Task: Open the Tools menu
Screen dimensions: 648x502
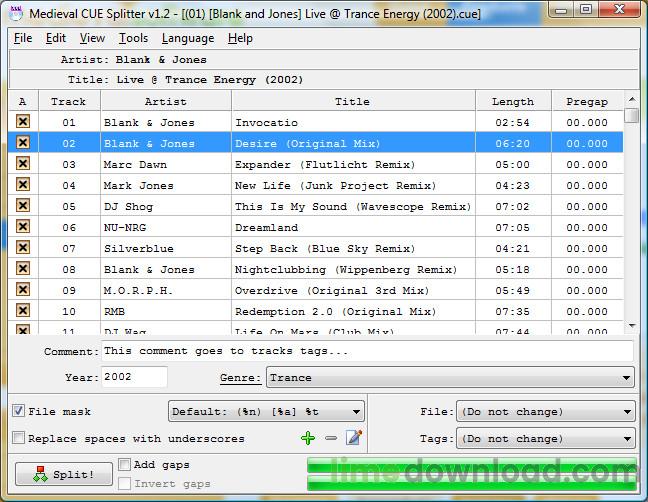Action: click(x=133, y=38)
